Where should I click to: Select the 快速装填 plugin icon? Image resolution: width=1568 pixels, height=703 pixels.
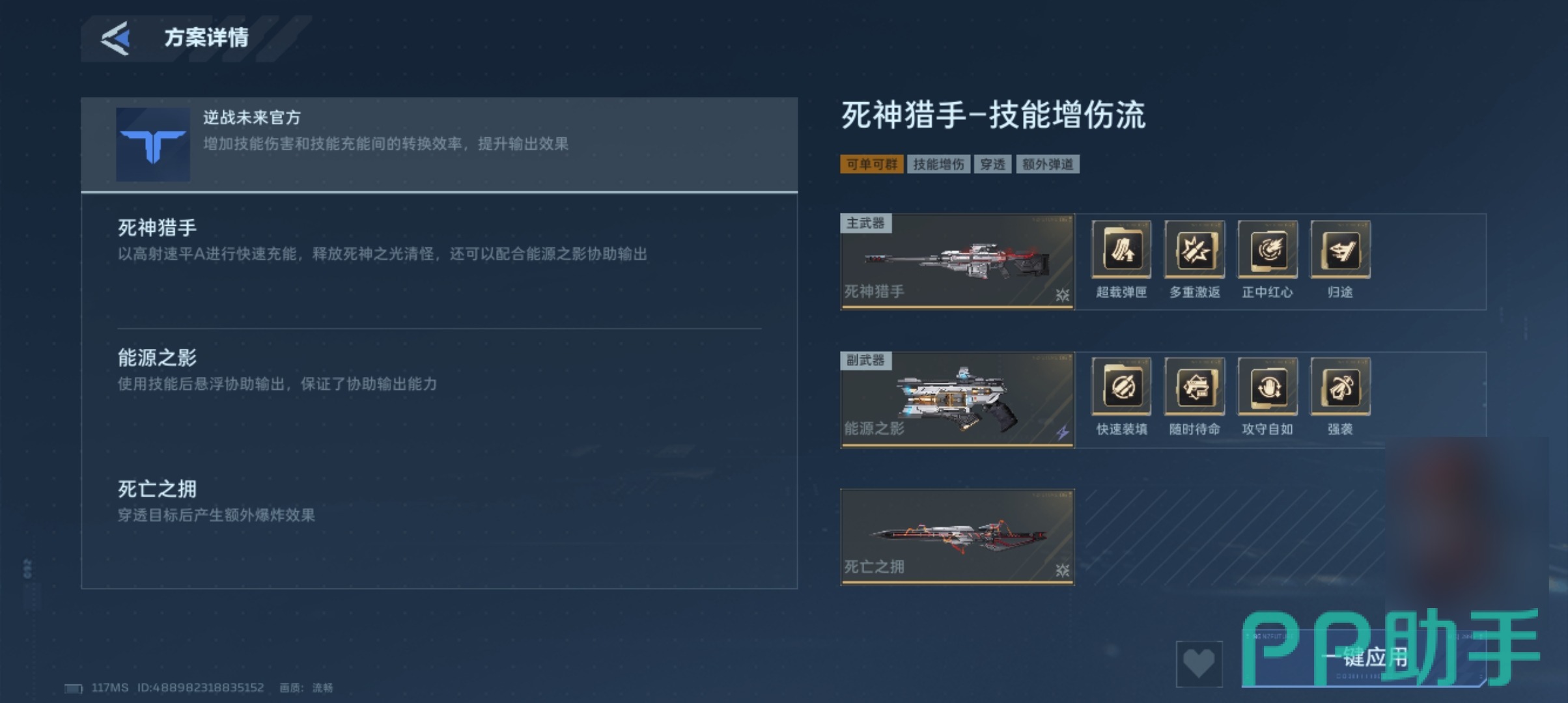coord(1121,387)
